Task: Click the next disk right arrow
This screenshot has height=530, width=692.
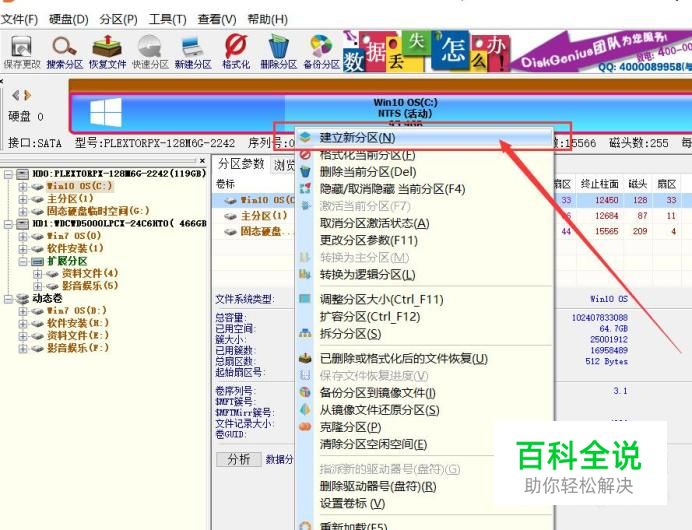Action: 27,95
